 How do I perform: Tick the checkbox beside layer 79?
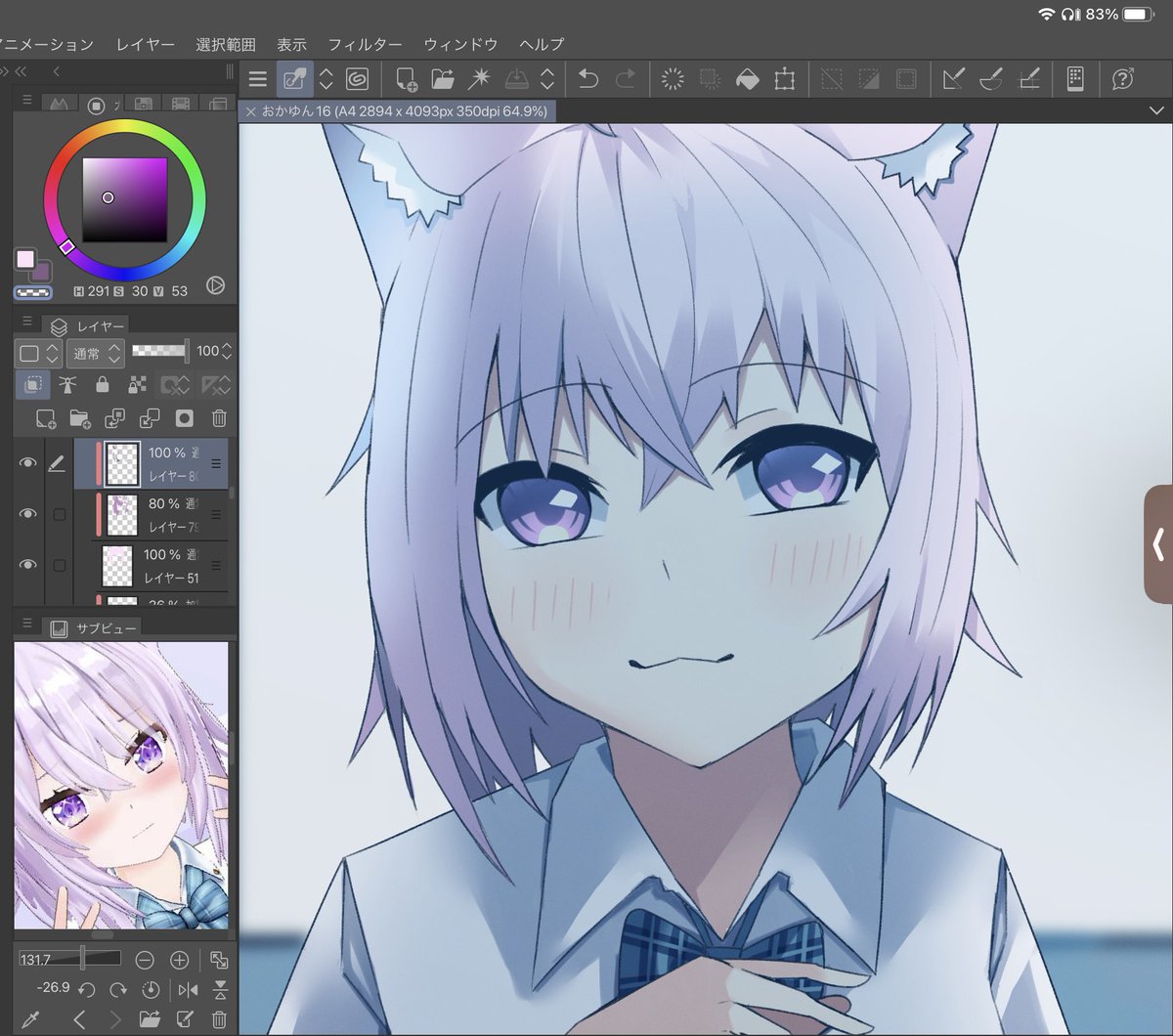[x=60, y=514]
